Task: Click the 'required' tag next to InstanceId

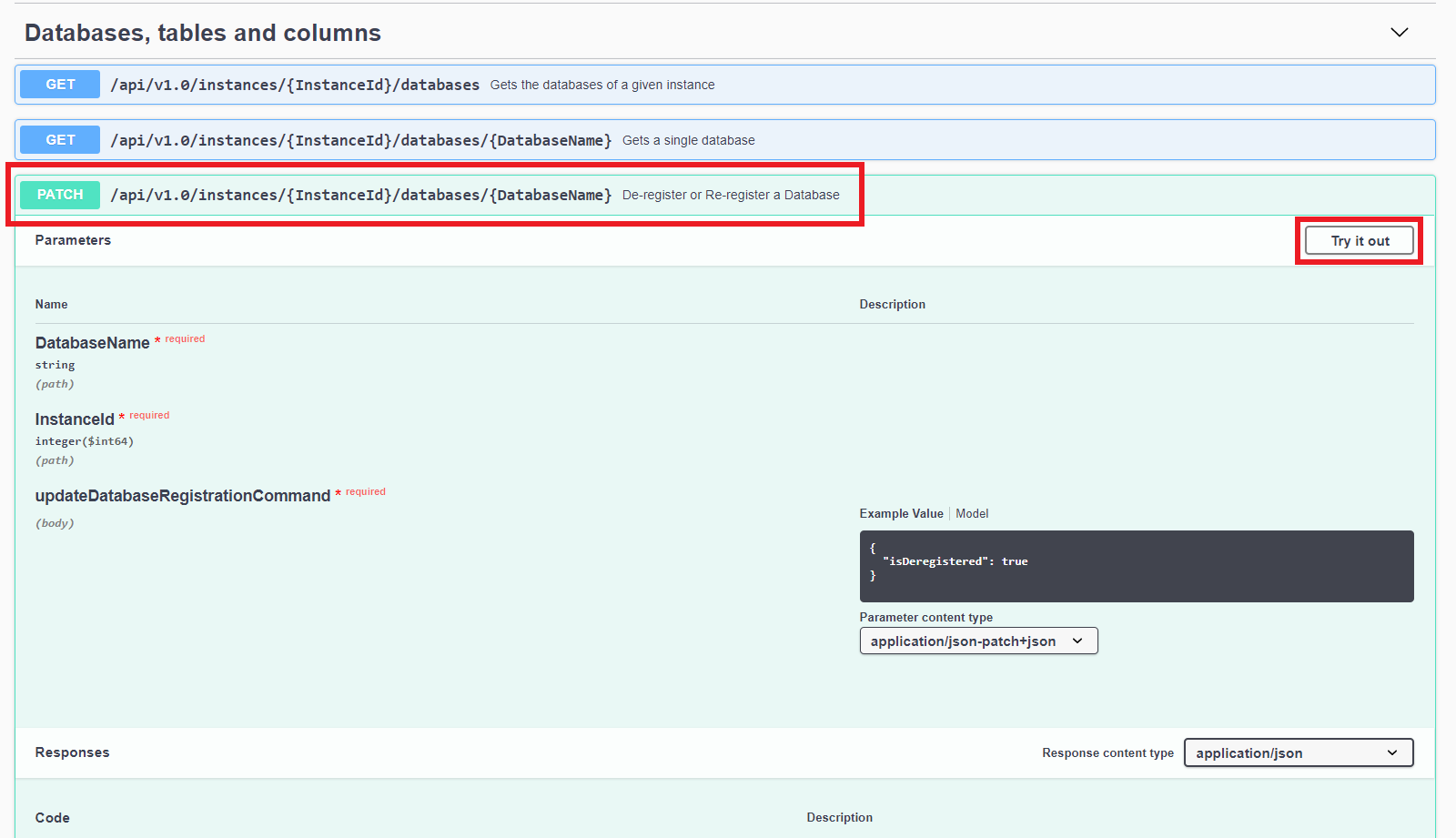Action: tap(149, 415)
